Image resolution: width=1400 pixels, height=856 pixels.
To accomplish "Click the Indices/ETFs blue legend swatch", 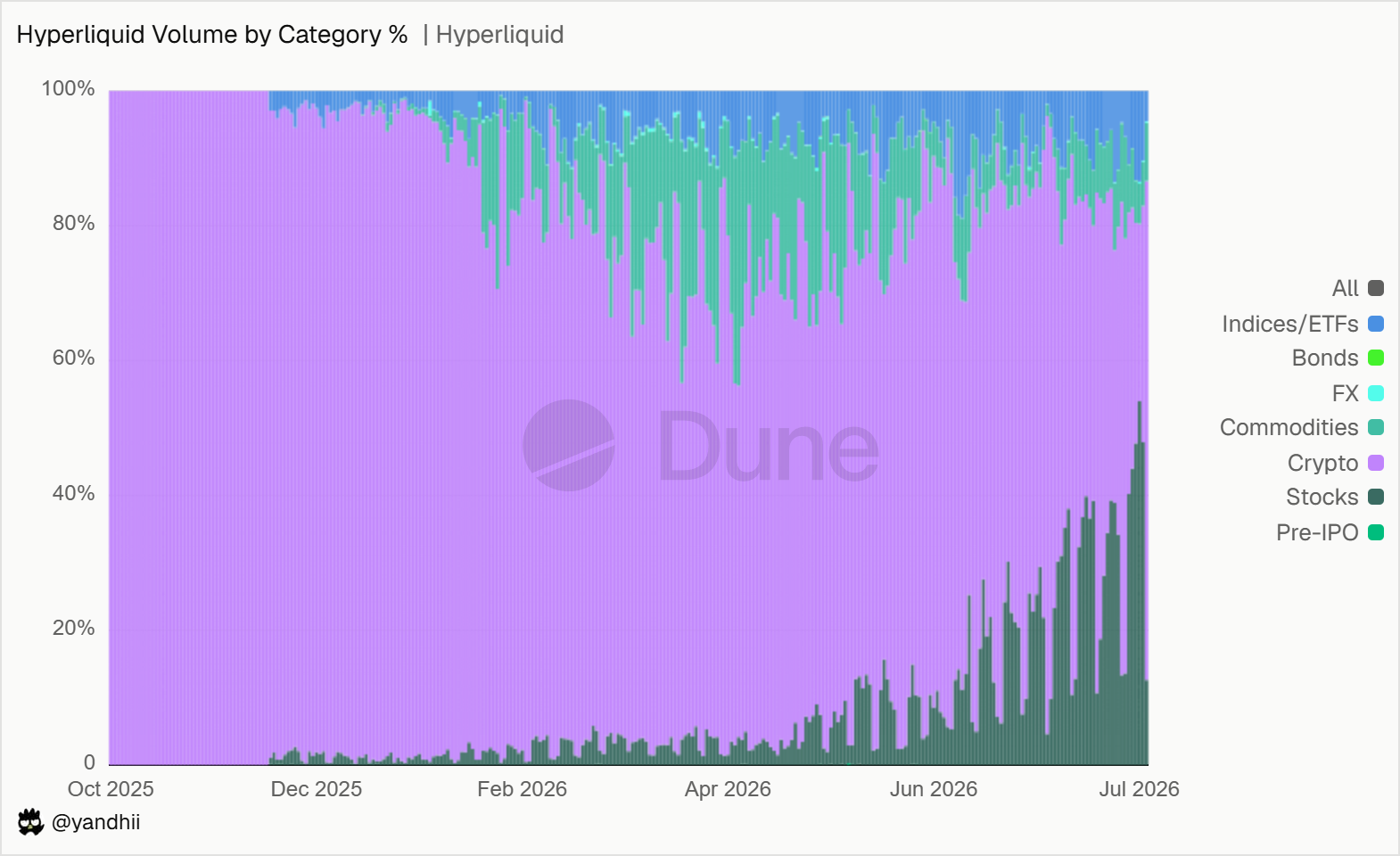I will tap(1376, 324).
